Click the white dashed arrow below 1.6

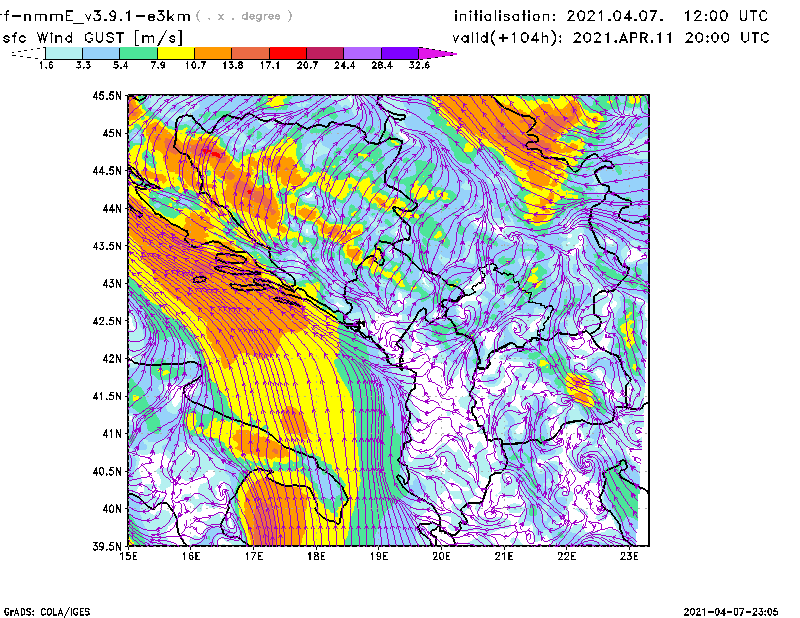point(28,53)
